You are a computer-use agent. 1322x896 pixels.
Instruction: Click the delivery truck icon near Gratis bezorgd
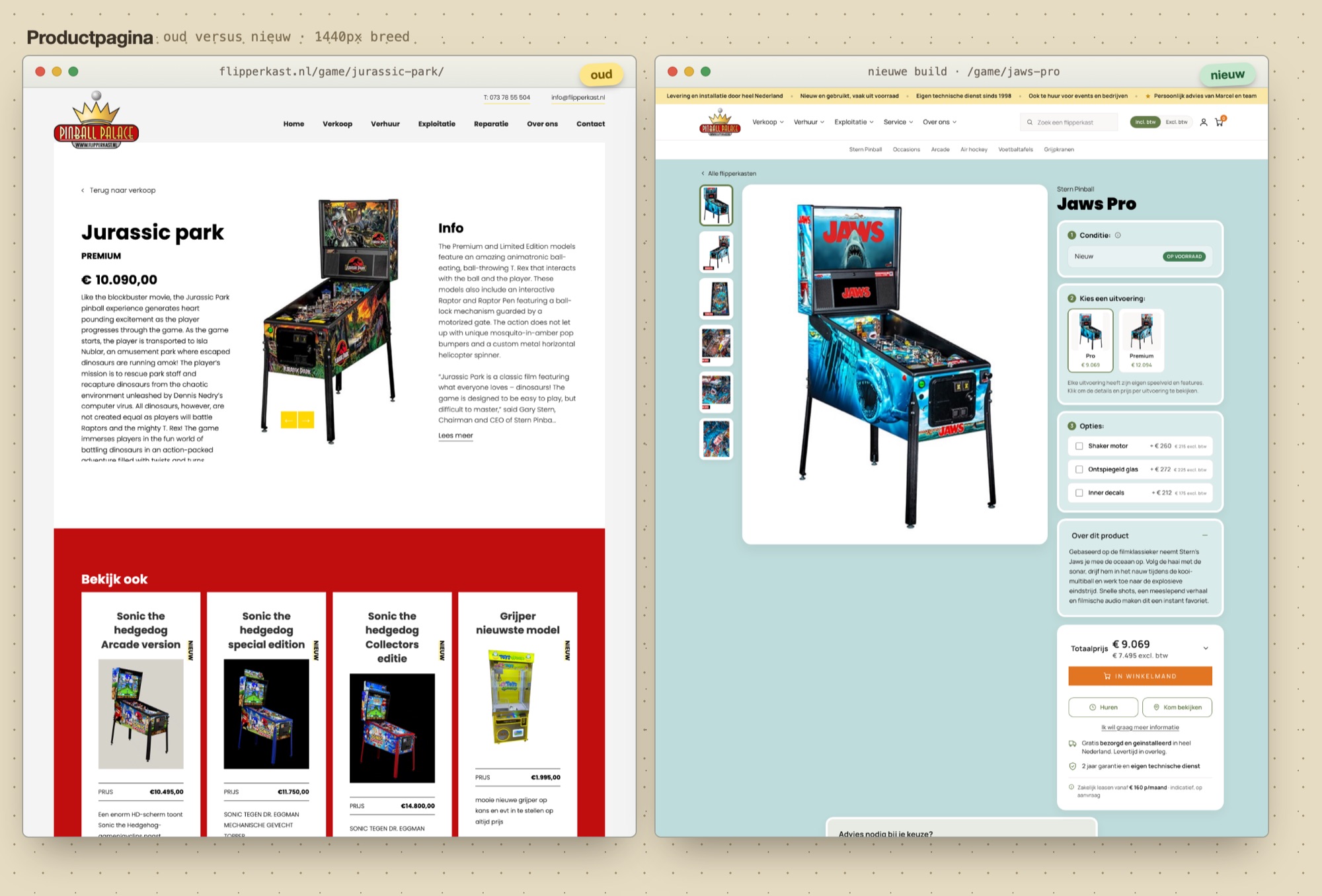pos(1072,743)
